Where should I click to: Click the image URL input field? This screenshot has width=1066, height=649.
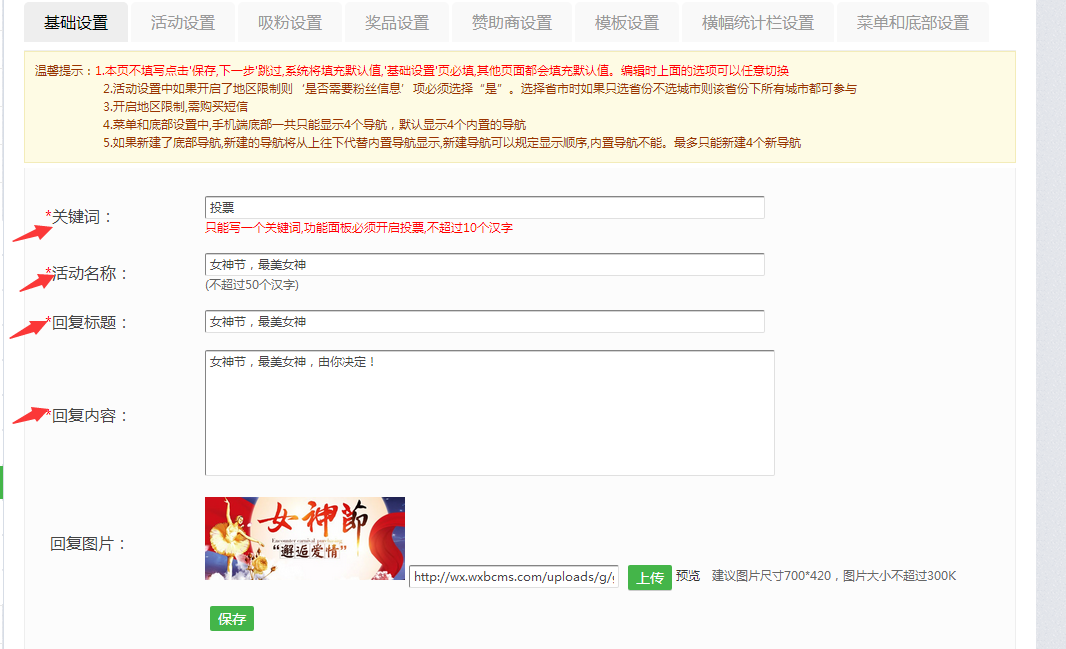(515, 578)
